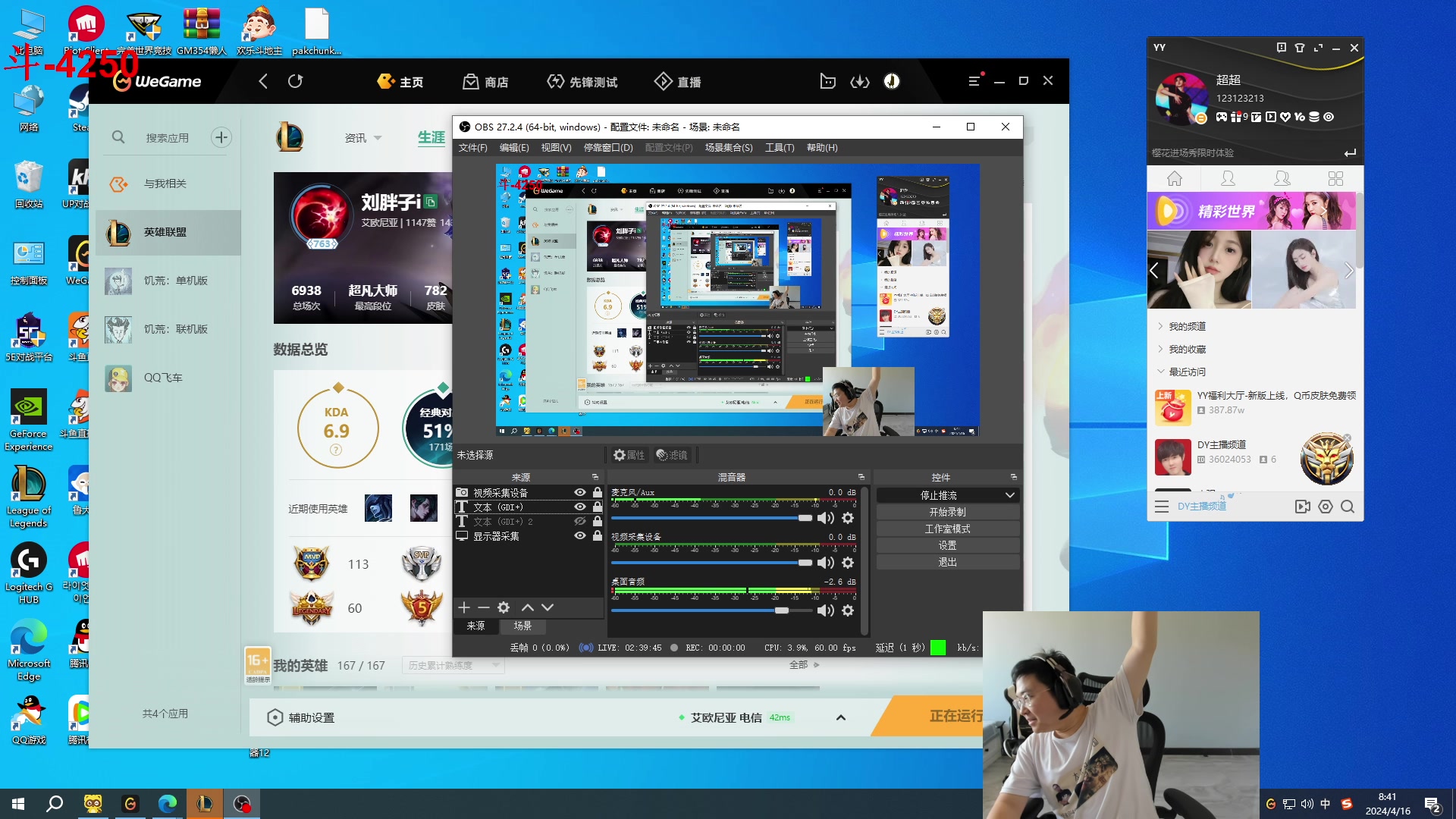This screenshot has height=819, width=1456.
Task: Pop out the 混音器 dock
Action: tap(861, 477)
